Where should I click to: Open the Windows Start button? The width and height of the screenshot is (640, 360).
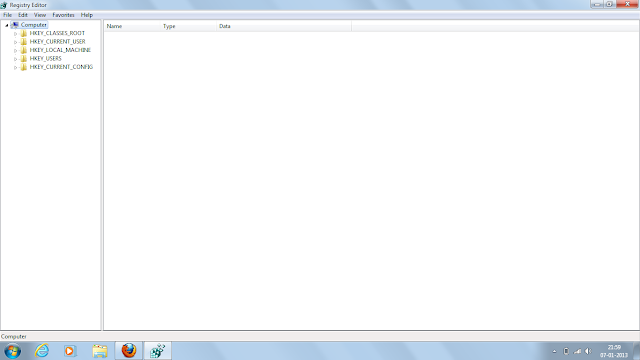click(13, 351)
